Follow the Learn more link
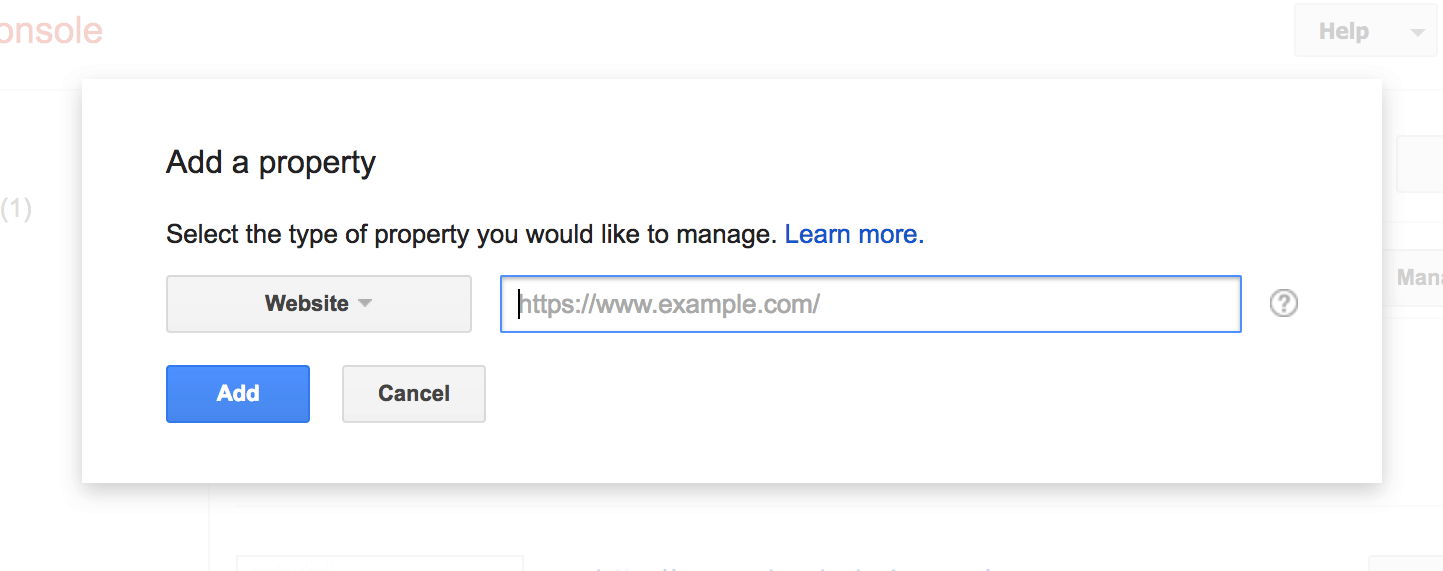 854,235
